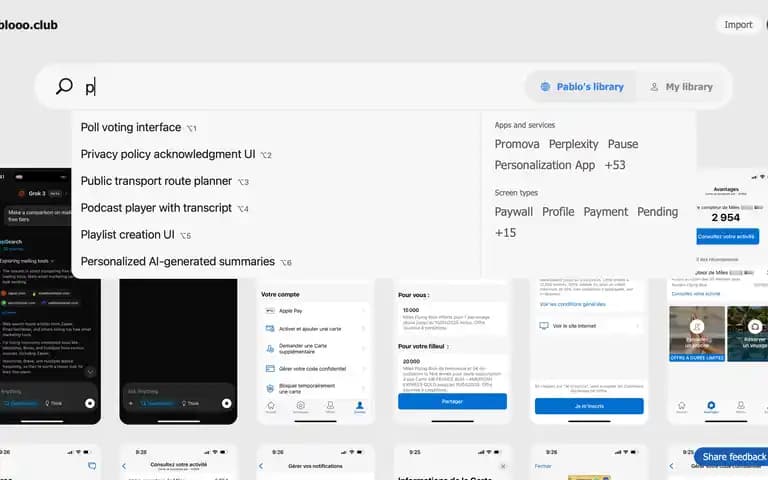Click the 'Voir le site internet' row

(x=589, y=326)
